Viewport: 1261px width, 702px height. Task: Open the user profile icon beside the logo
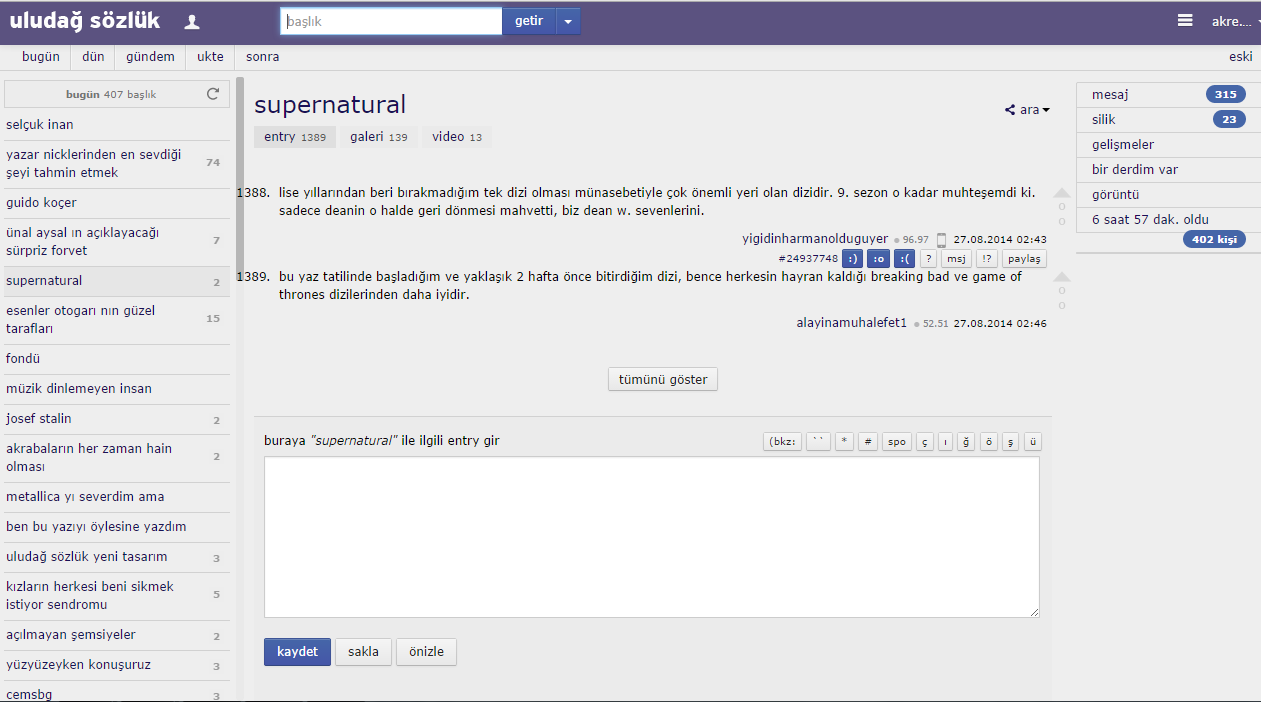[x=193, y=22]
